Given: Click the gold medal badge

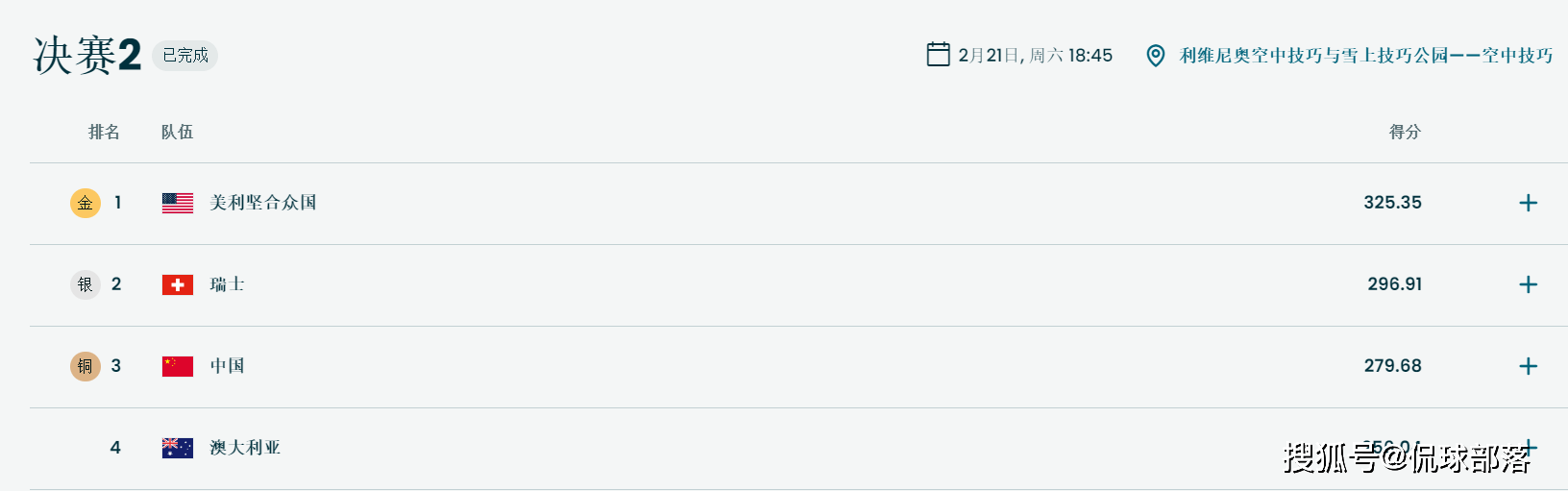Looking at the screenshot, I should [86, 203].
